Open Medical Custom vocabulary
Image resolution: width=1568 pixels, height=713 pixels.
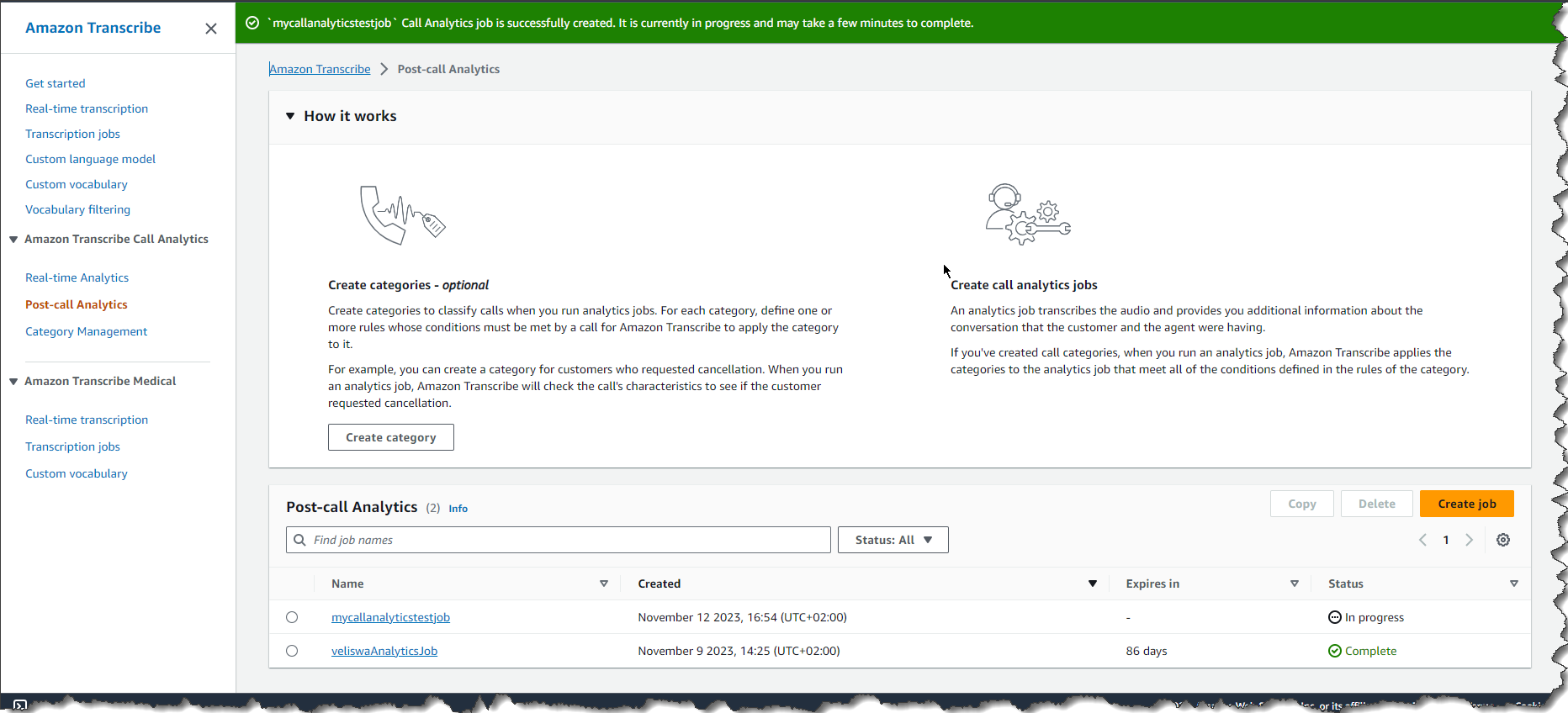[77, 473]
